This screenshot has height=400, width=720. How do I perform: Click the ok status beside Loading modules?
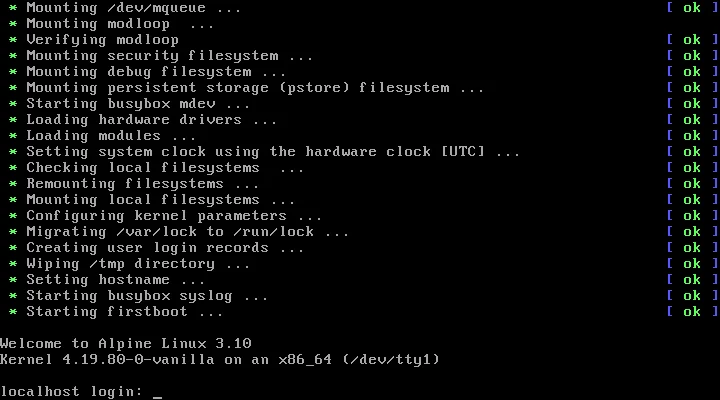pos(692,136)
